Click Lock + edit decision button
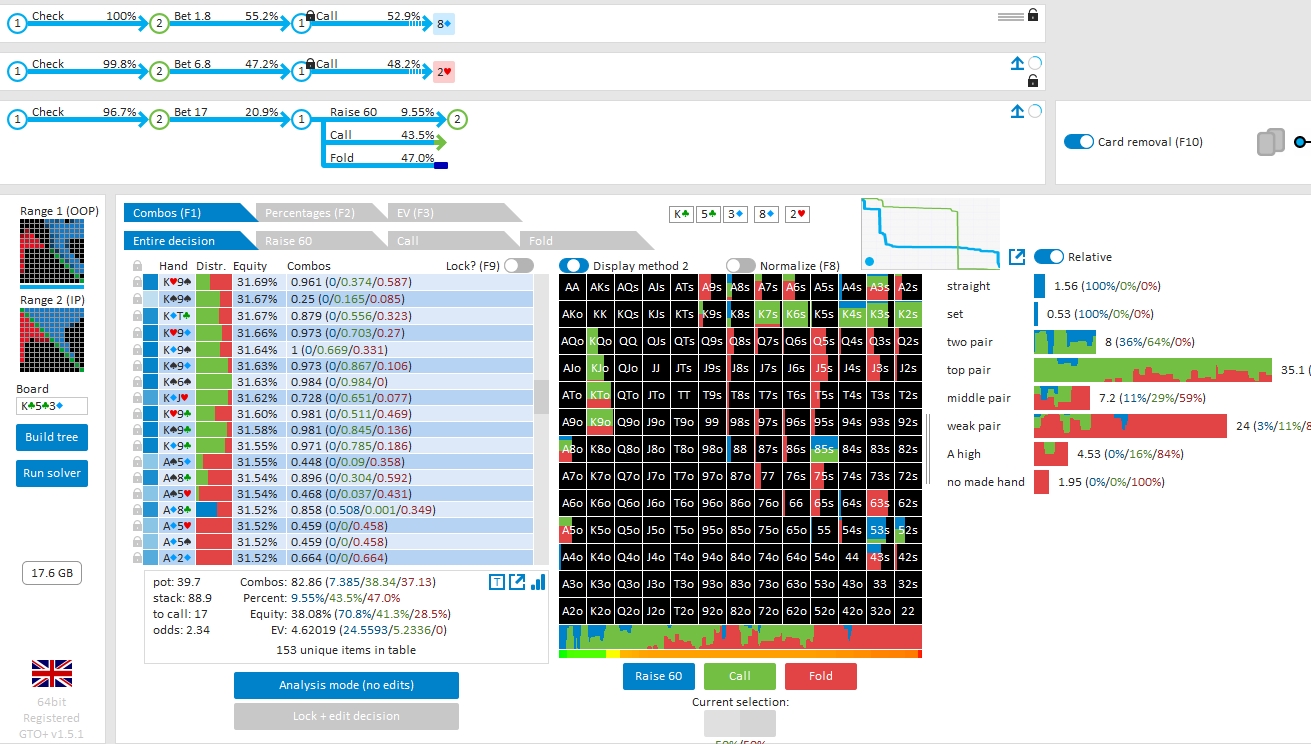 (x=346, y=716)
